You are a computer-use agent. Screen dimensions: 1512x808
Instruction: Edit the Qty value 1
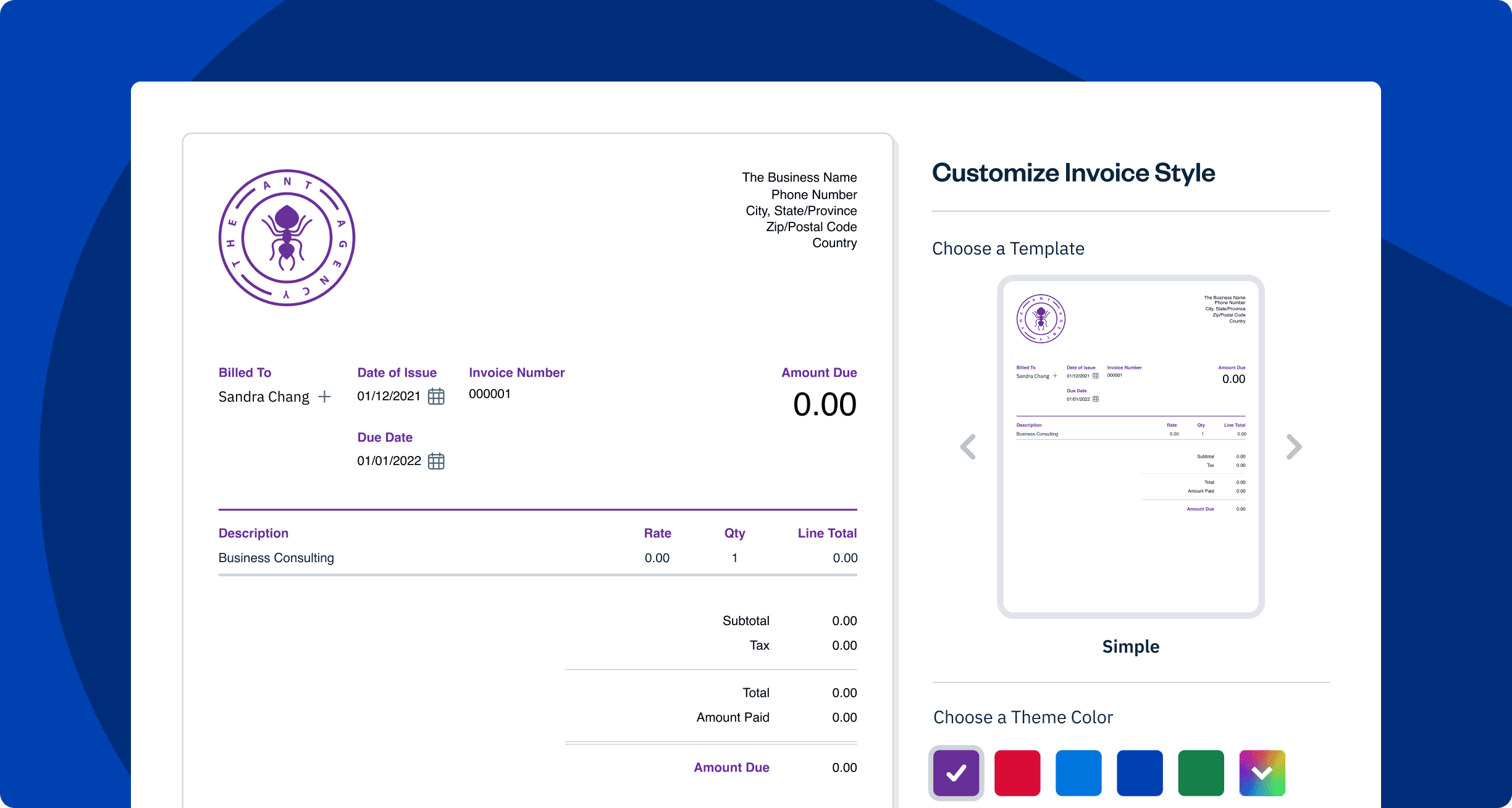click(734, 558)
